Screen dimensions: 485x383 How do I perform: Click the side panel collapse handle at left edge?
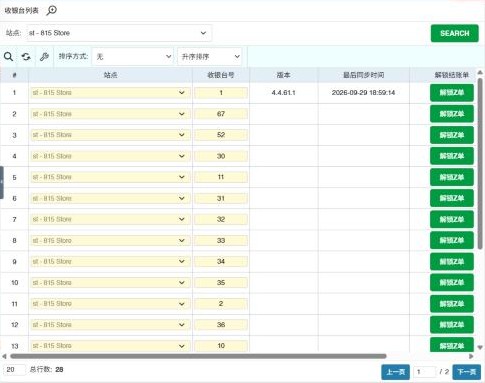tap(2, 182)
